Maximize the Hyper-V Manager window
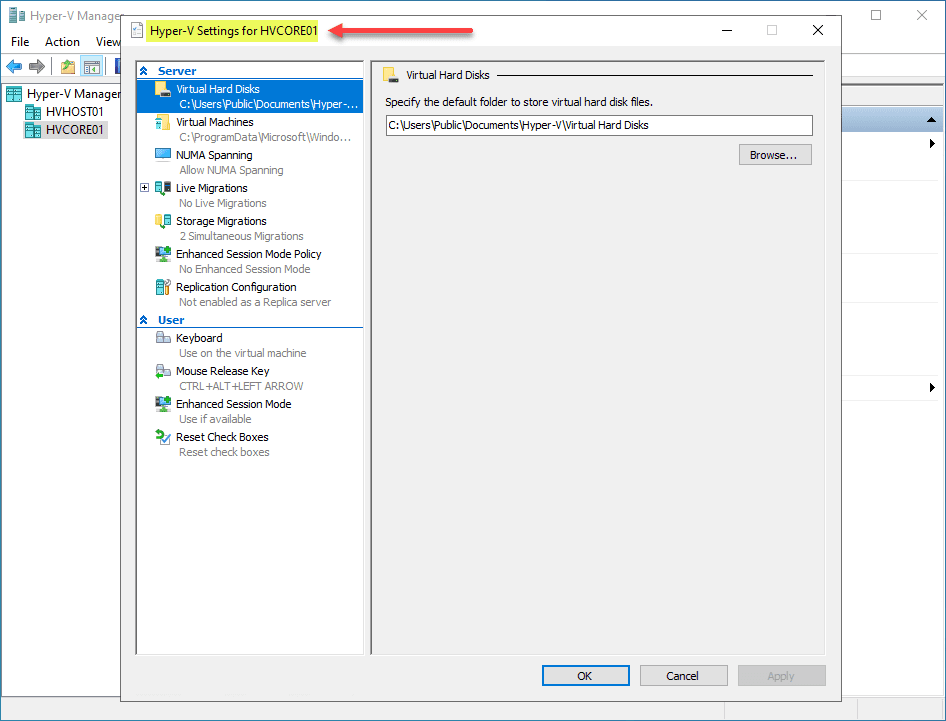The height and width of the screenshot is (721, 946). click(876, 15)
